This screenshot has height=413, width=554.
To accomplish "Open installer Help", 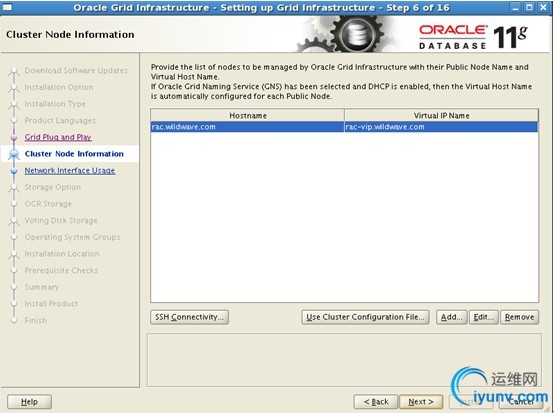I will pyautogui.click(x=29, y=402).
